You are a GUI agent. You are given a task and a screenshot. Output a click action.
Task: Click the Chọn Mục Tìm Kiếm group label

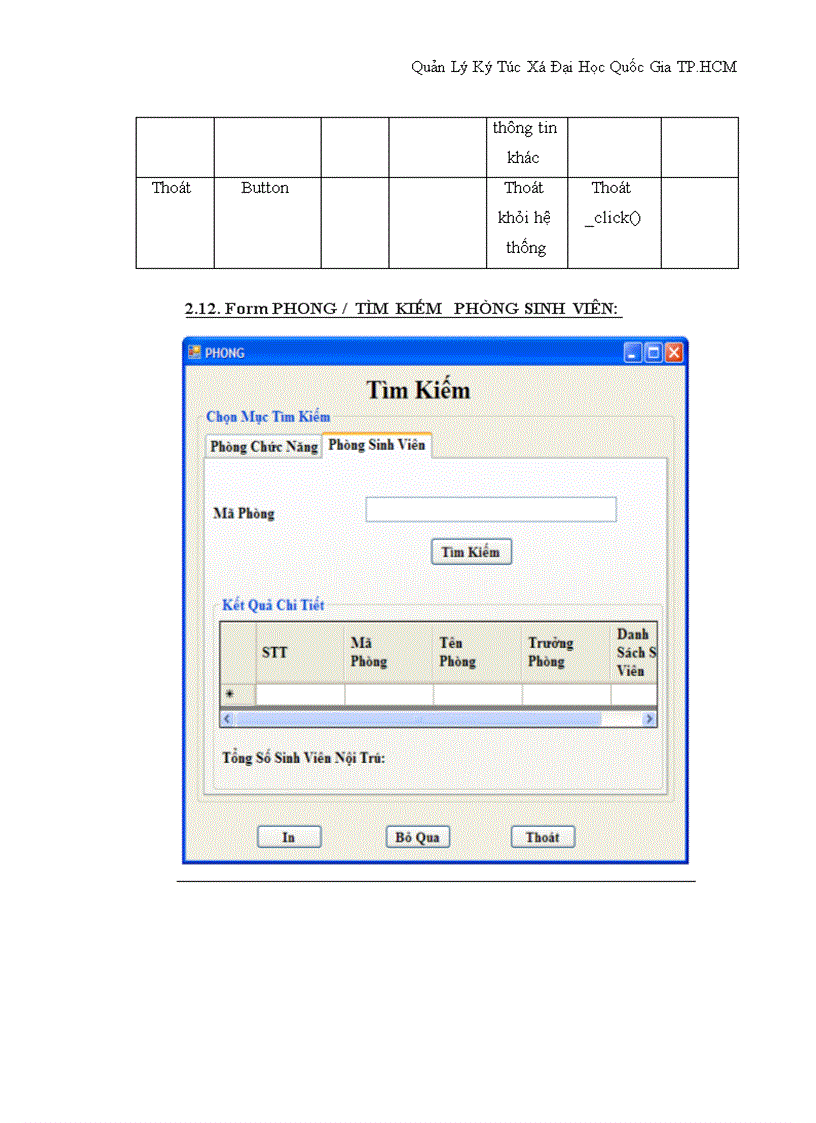265,417
